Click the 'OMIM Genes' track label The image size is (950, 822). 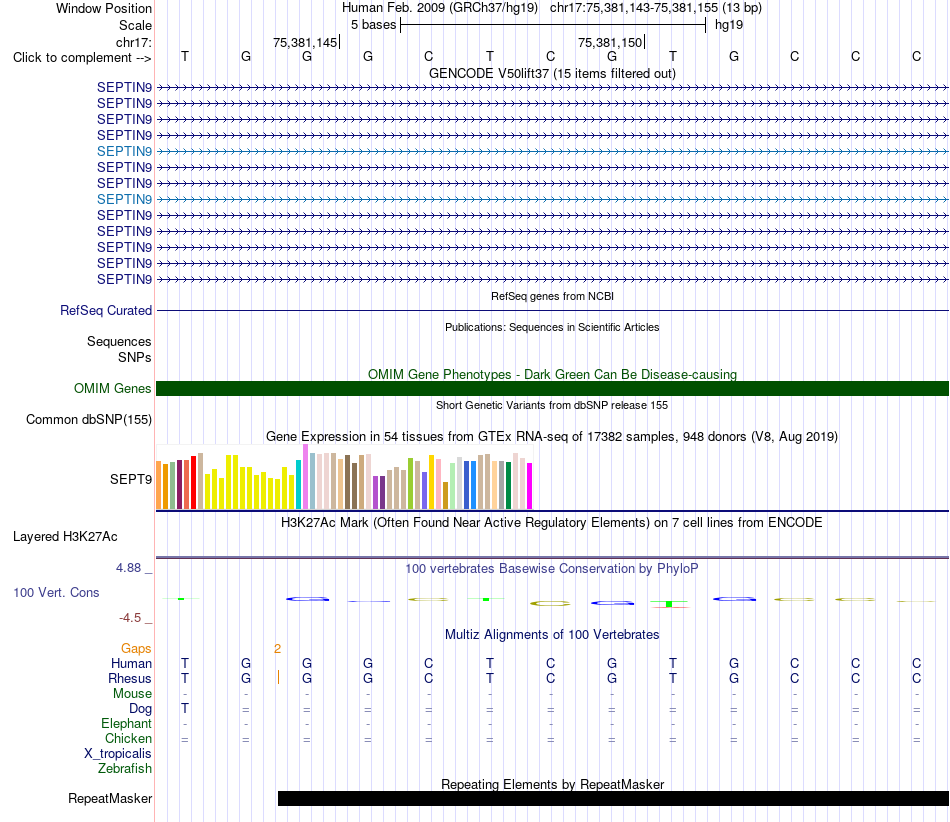click(112, 388)
